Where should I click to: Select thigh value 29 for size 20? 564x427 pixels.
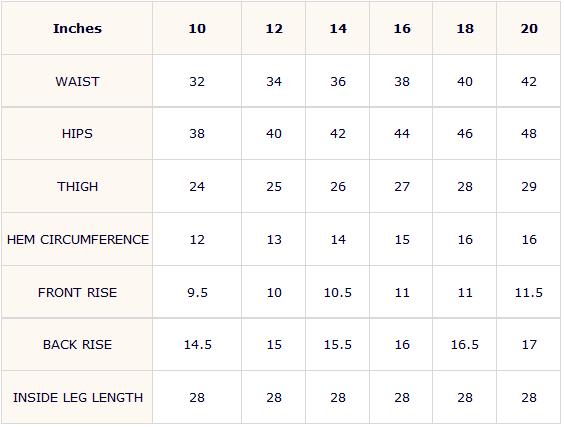pos(529,187)
